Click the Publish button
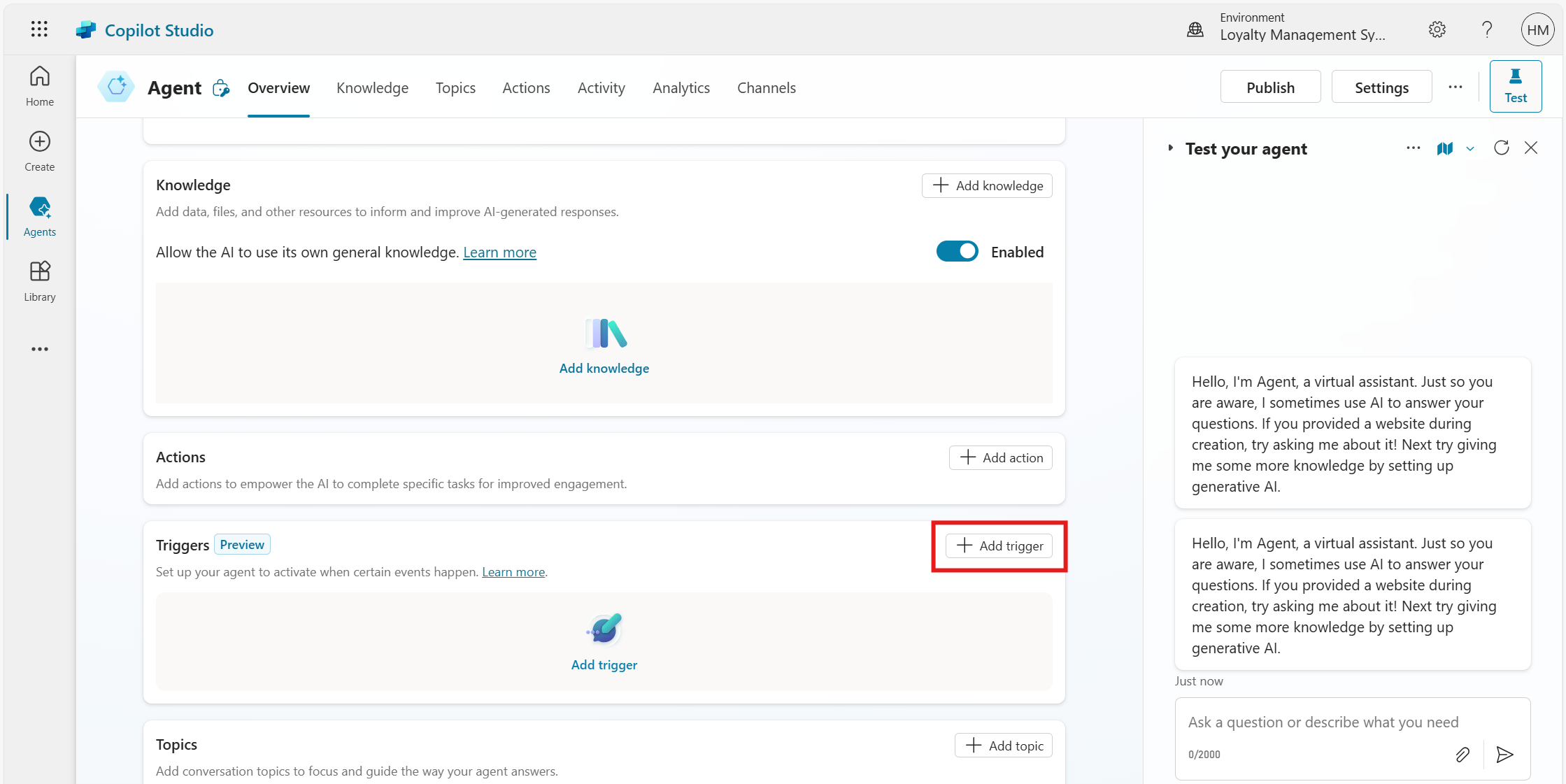The height and width of the screenshot is (784, 1566). tap(1269, 87)
